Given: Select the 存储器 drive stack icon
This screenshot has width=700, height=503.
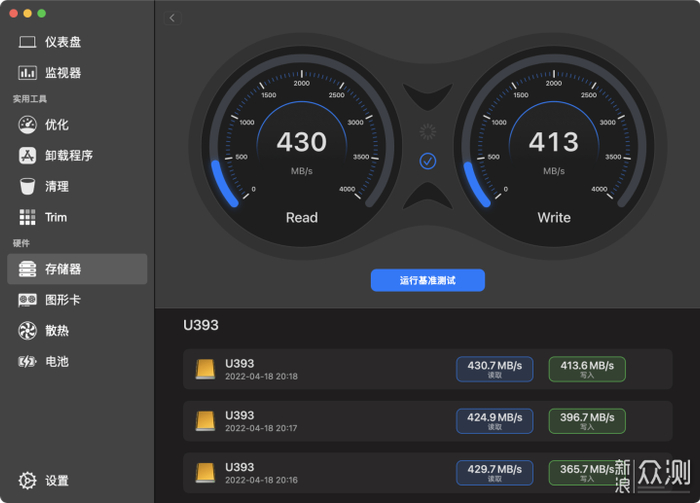Looking at the screenshot, I should coord(27,269).
